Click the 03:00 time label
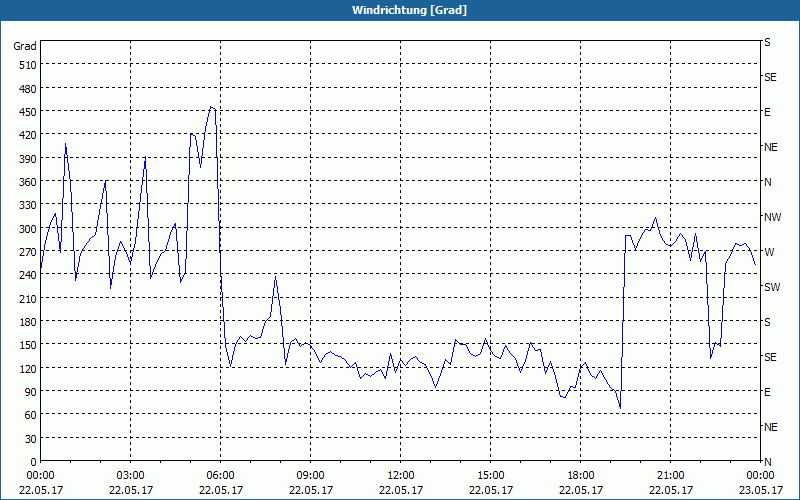Image resolution: width=800 pixels, height=500 pixels. 131,476
